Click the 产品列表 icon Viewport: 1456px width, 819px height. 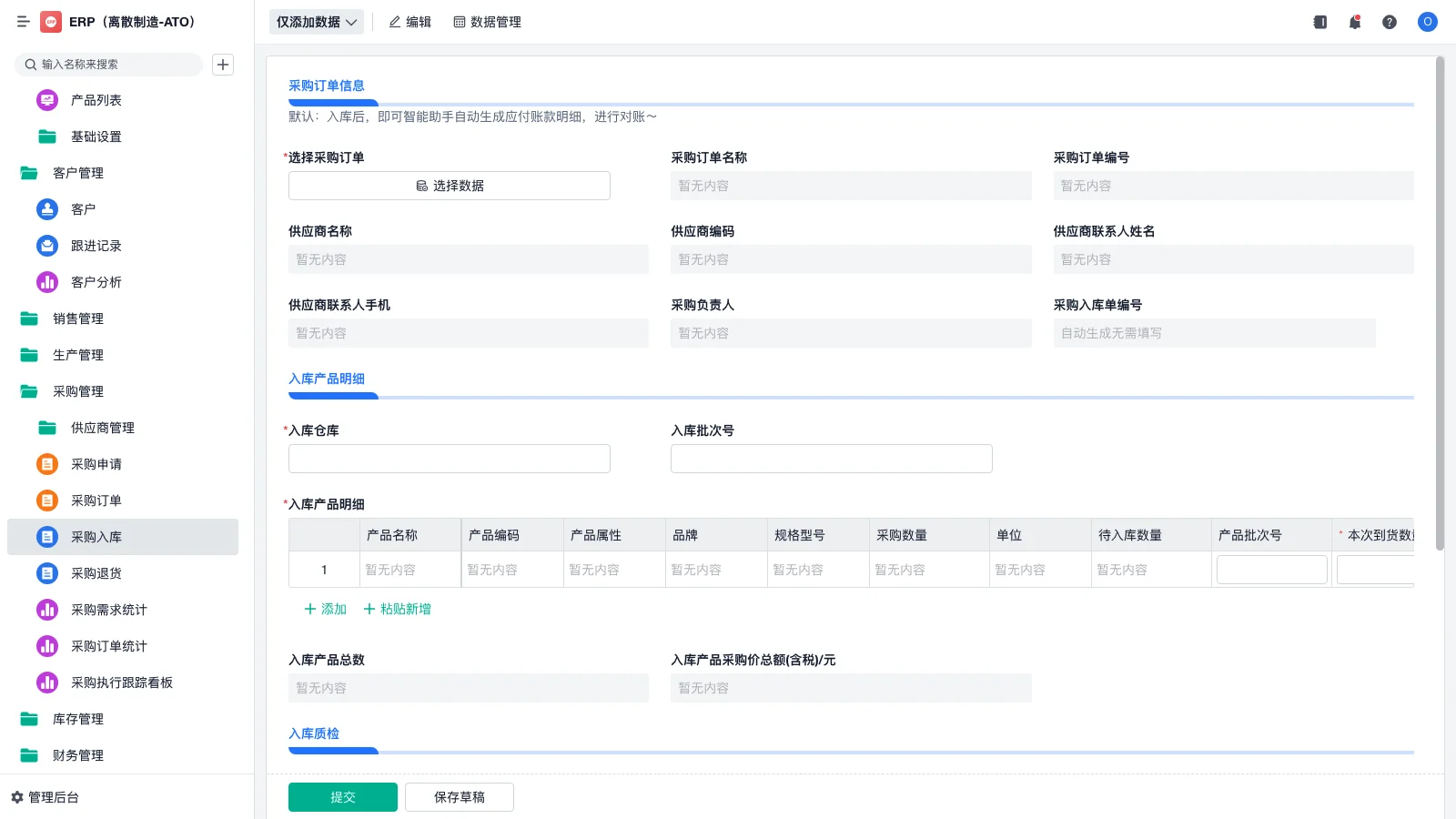(46, 100)
